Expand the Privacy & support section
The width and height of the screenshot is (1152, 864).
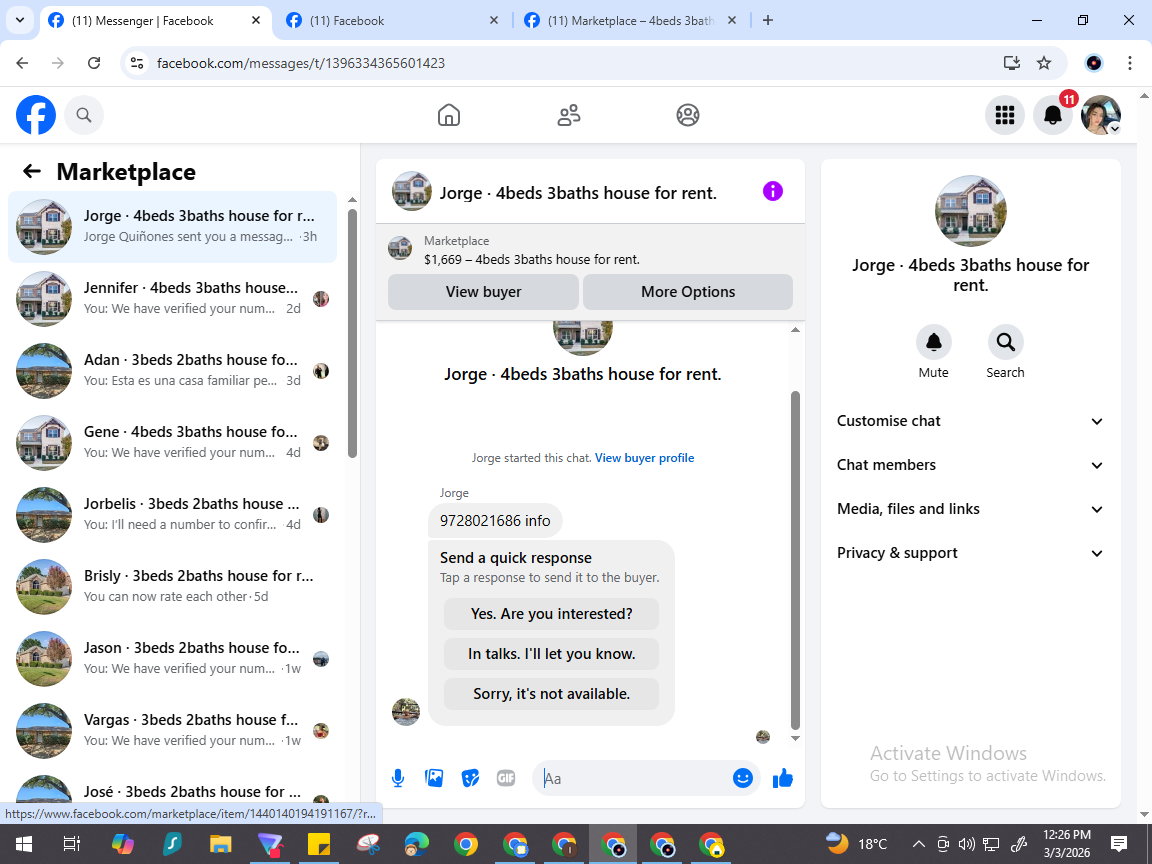971,553
